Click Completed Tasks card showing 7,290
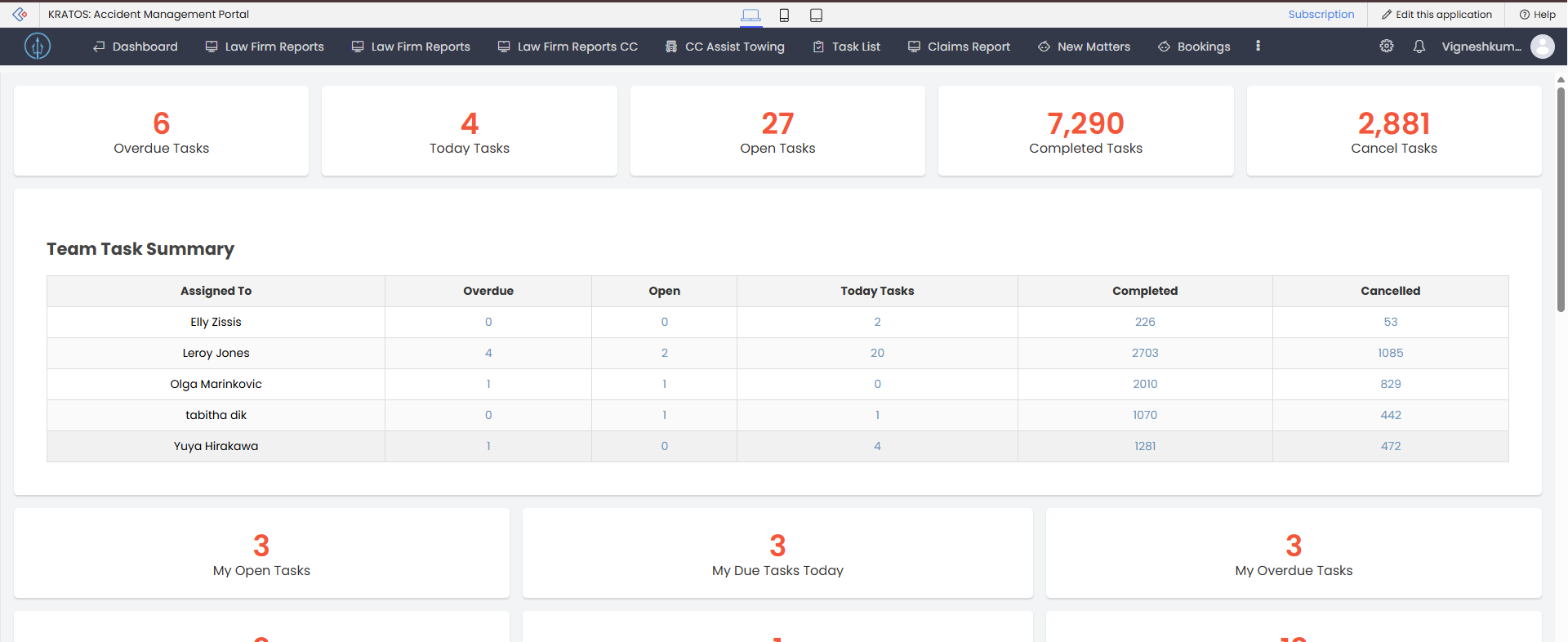Screen dimensions: 1568x642 click(1086, 131)
